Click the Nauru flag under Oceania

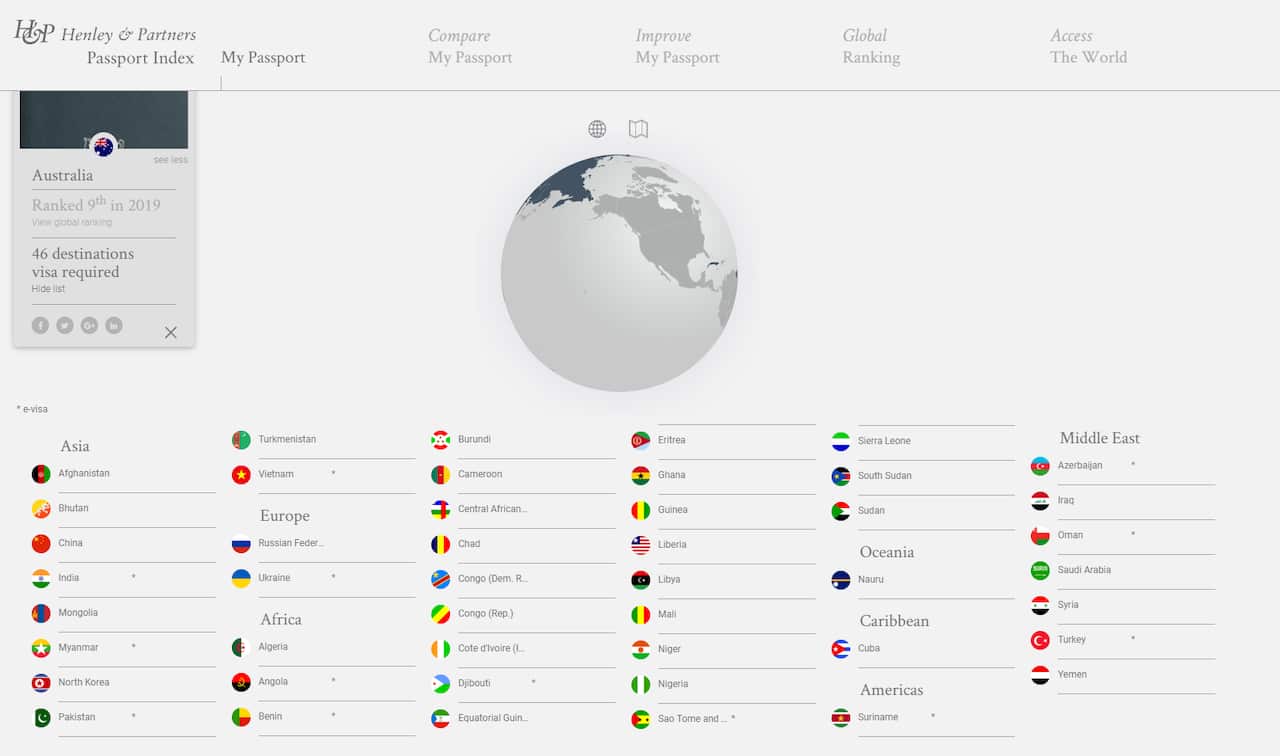[x=840, y=579]
